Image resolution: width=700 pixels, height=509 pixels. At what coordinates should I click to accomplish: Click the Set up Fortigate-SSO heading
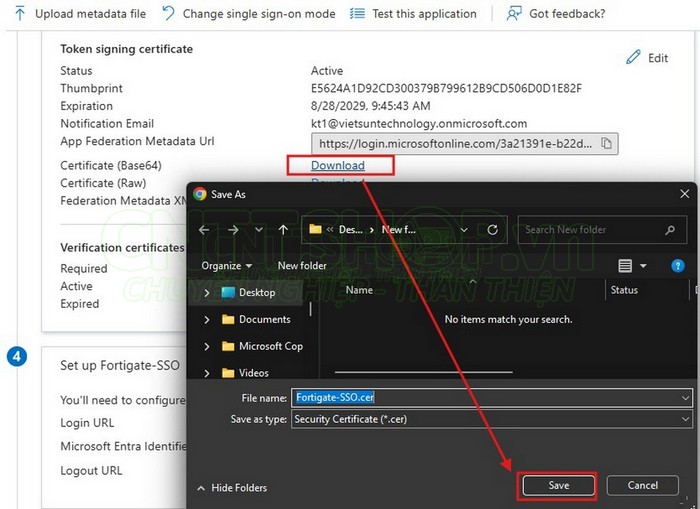tap(120, 365)
